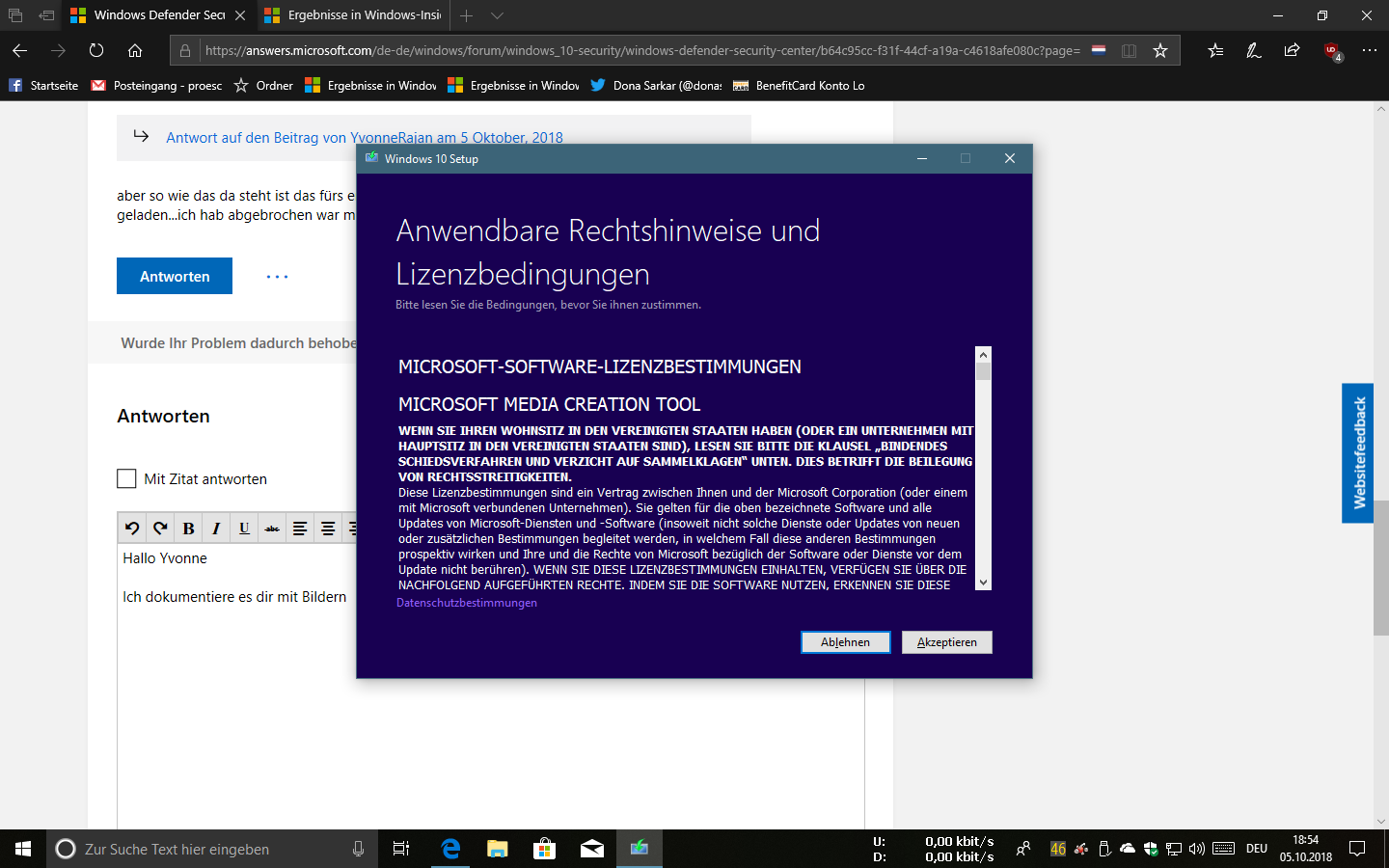Expand the tab preview chevron

497,15
